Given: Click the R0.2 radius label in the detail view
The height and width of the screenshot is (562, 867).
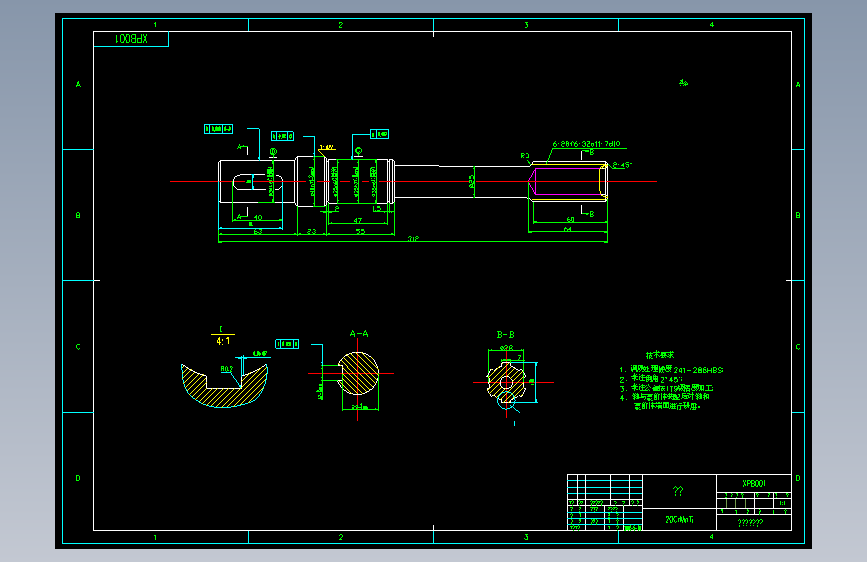Looking at the screenshot, I should [x=227, y=368].
